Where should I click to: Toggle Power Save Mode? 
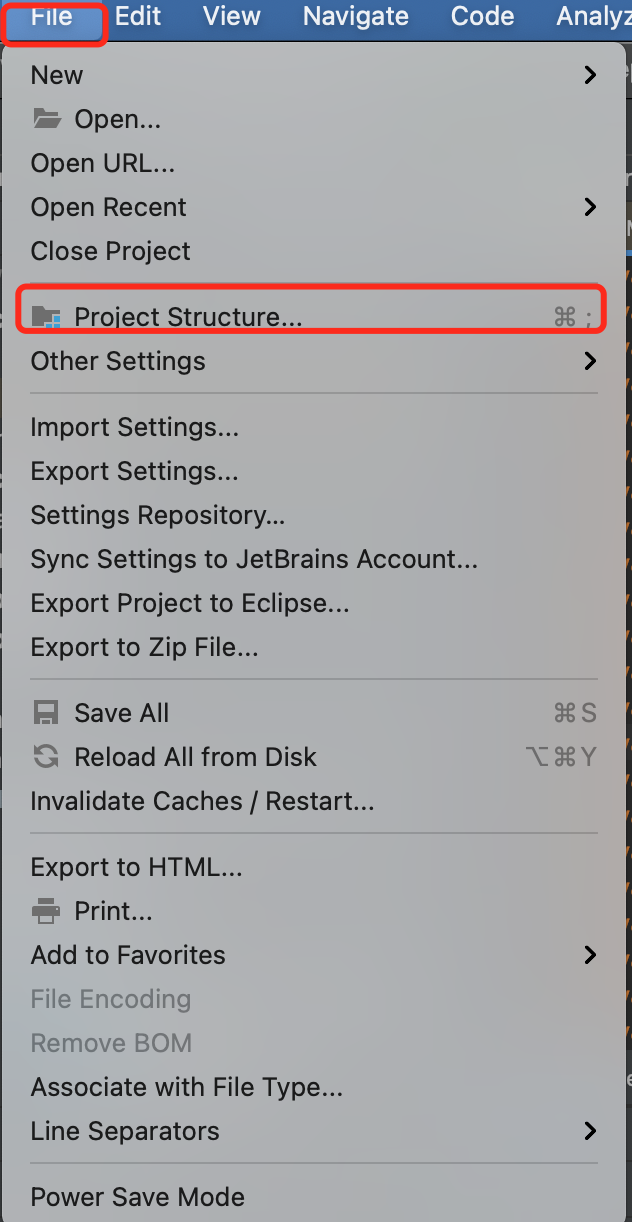coord(138,1197)
